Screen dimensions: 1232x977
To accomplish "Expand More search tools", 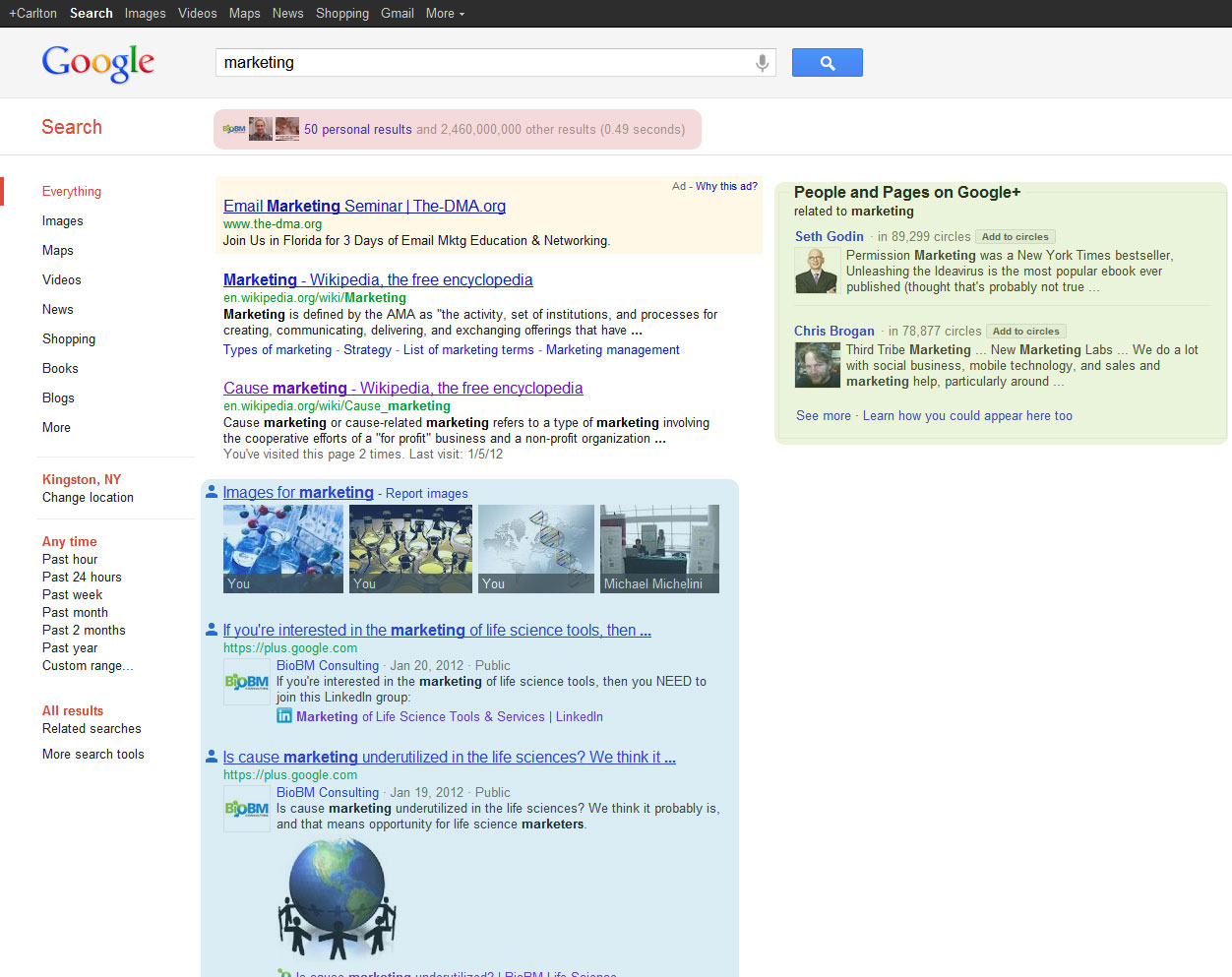I will 92,755.
